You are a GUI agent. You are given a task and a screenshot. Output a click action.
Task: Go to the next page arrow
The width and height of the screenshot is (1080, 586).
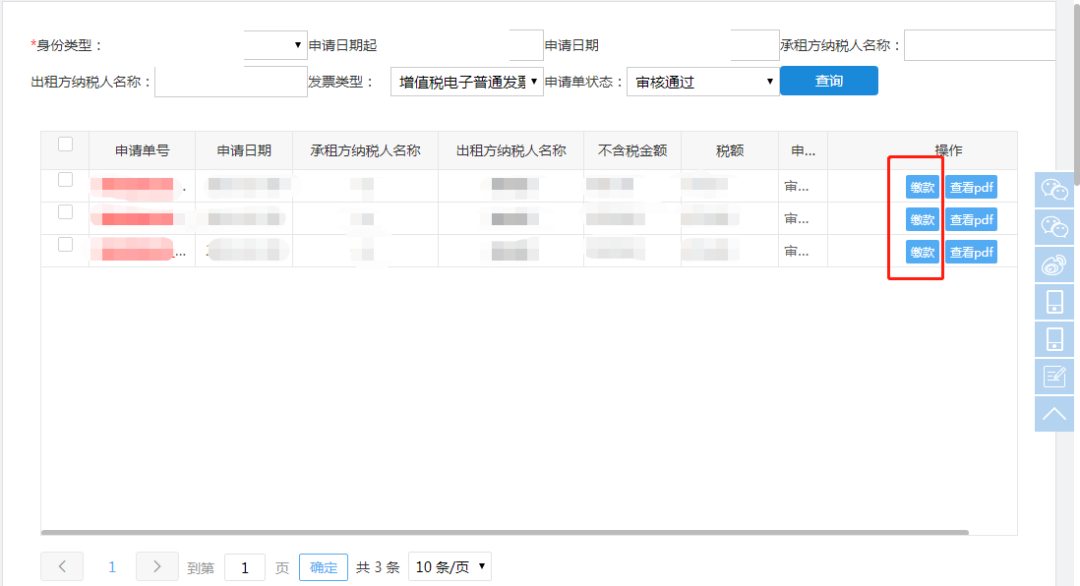tap(157, 567)
